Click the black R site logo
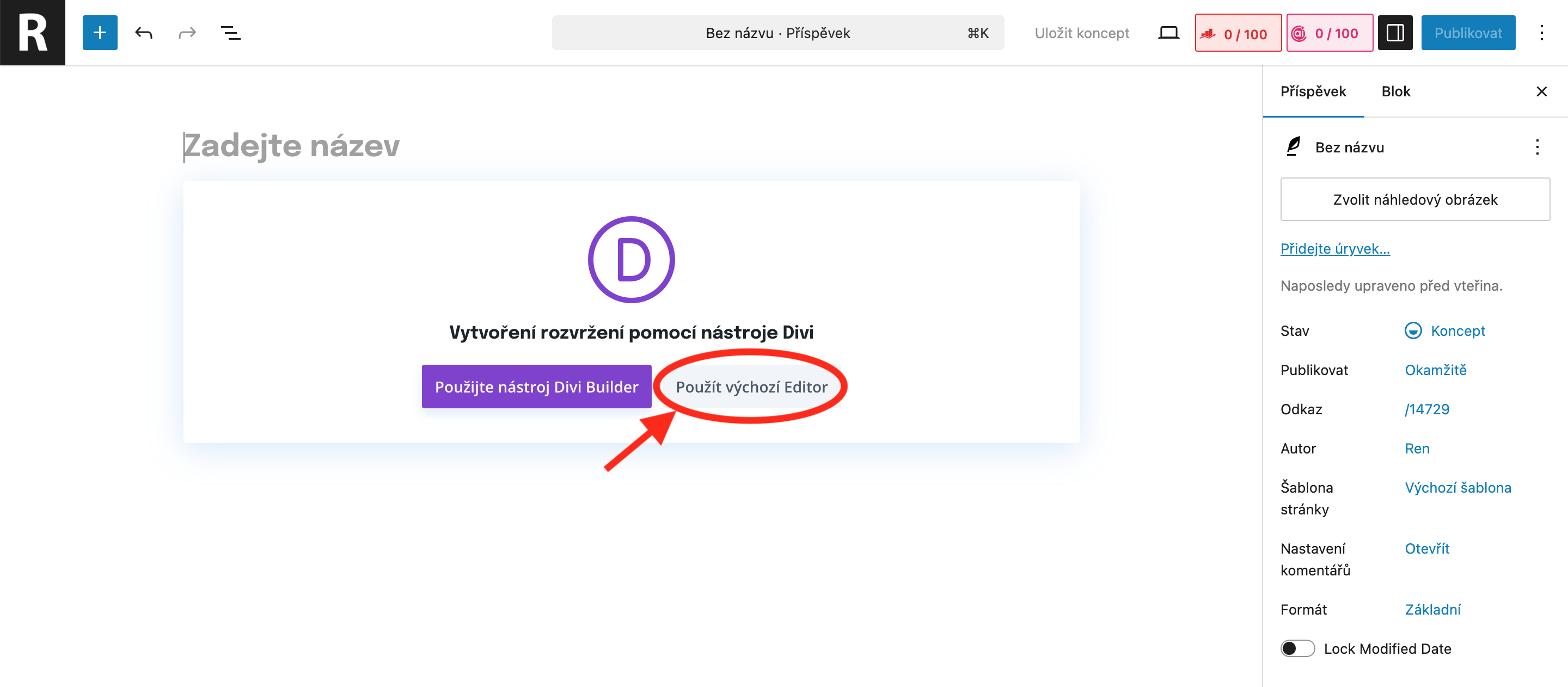 coord(33,33)
